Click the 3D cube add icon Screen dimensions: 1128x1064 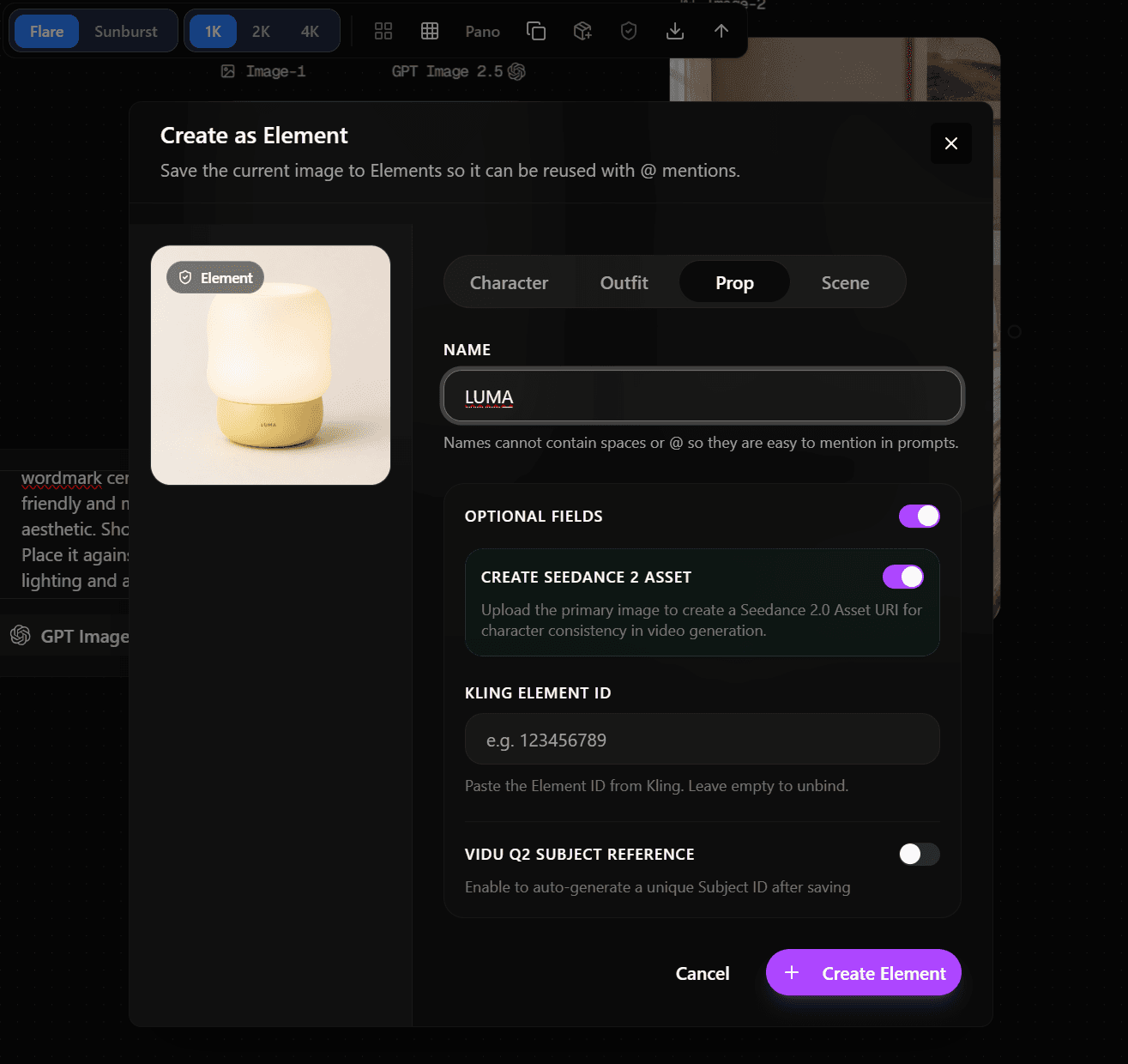[582, 31]
